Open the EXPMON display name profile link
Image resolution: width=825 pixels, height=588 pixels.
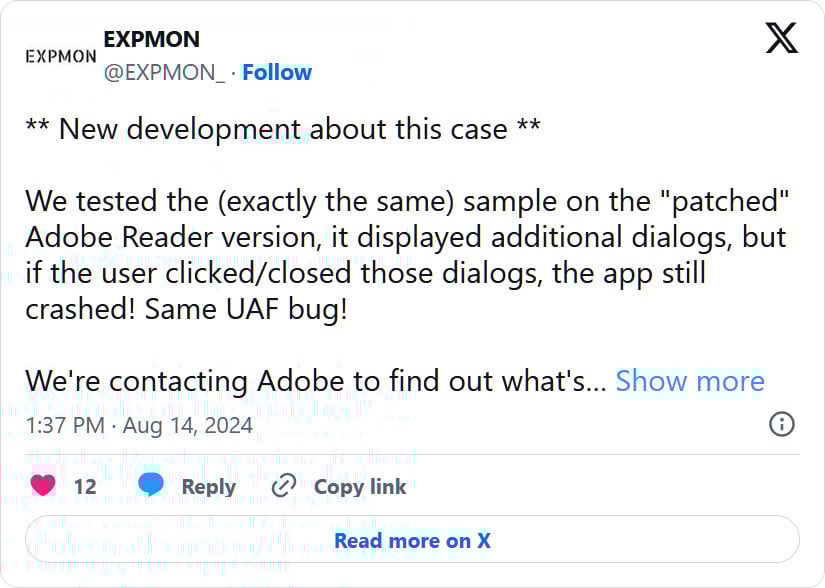pos(152,39)
